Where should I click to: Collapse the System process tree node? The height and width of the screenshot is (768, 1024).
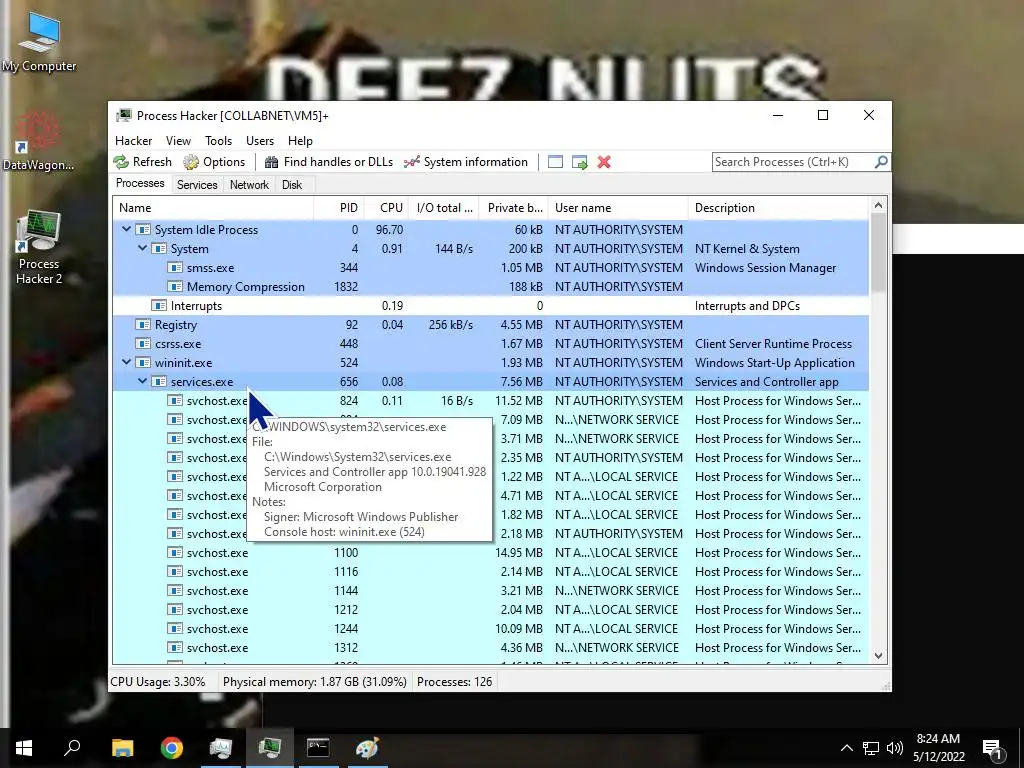coord(142,249)
